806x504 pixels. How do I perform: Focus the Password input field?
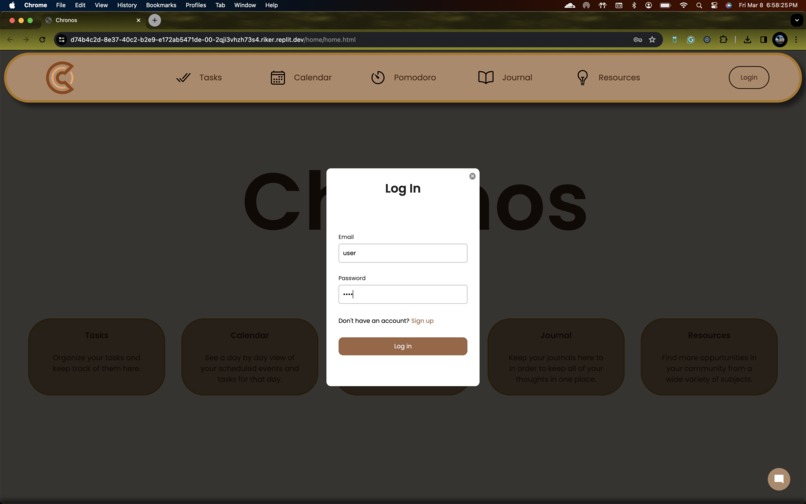click(402, 294)
